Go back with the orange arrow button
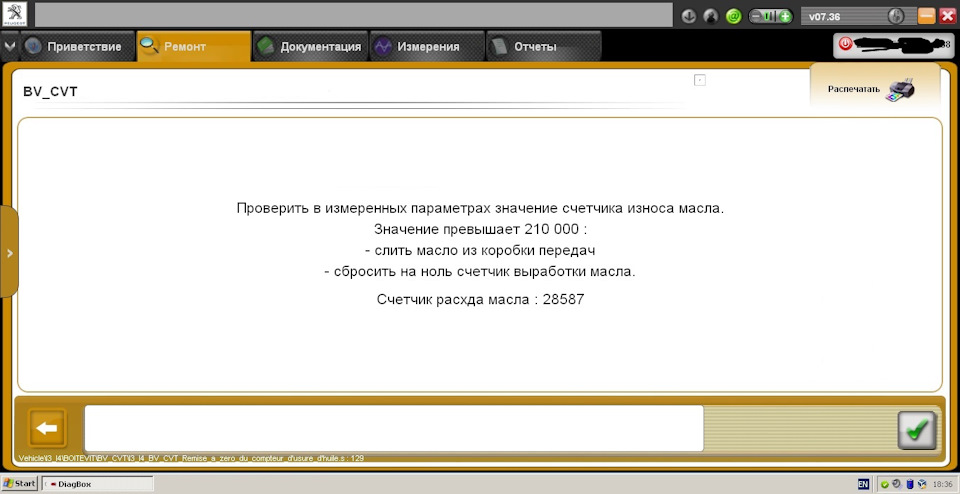The width and height of the screenshot is (960, 494). [47, 429]
